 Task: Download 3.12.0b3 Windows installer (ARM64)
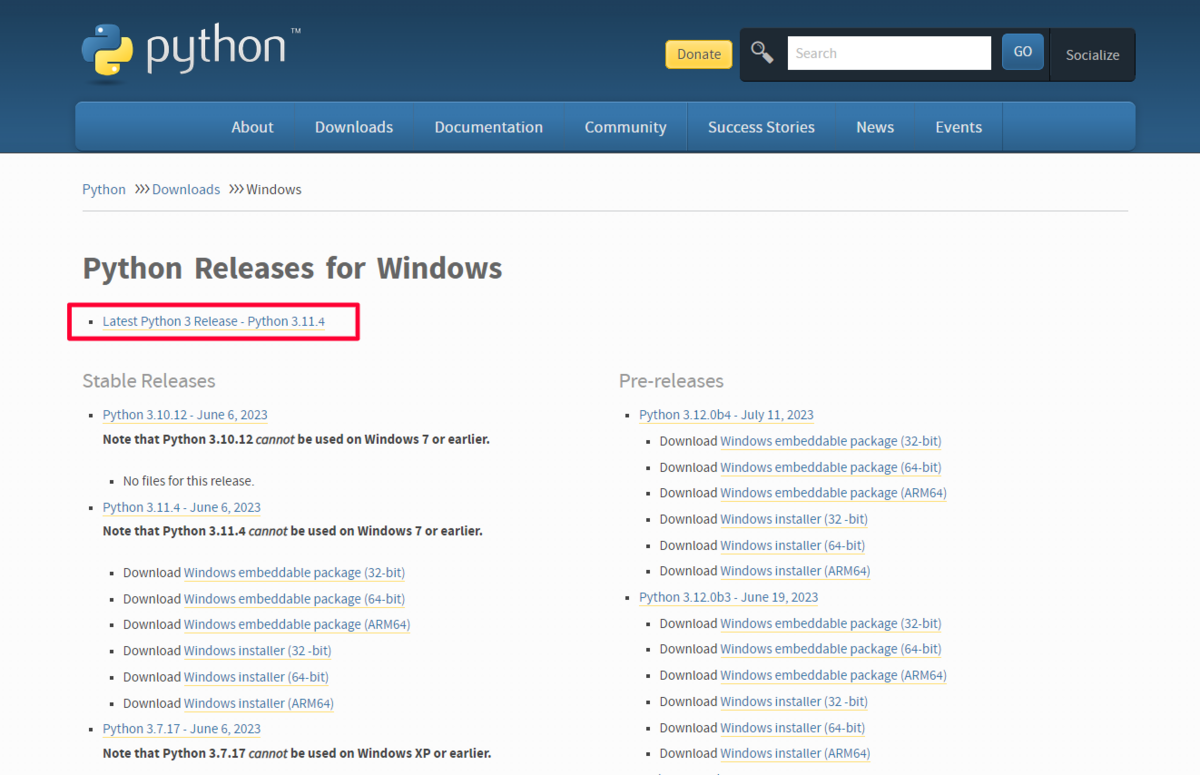coord(795,753)
